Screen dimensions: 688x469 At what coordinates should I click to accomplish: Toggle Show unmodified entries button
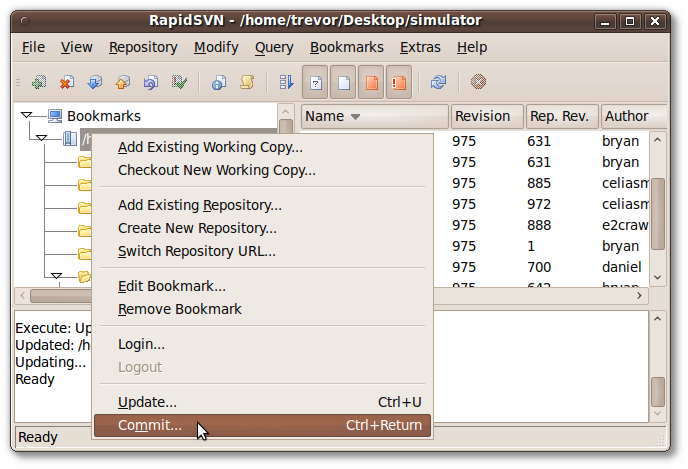pyautogui.click(x=343, y=82)
